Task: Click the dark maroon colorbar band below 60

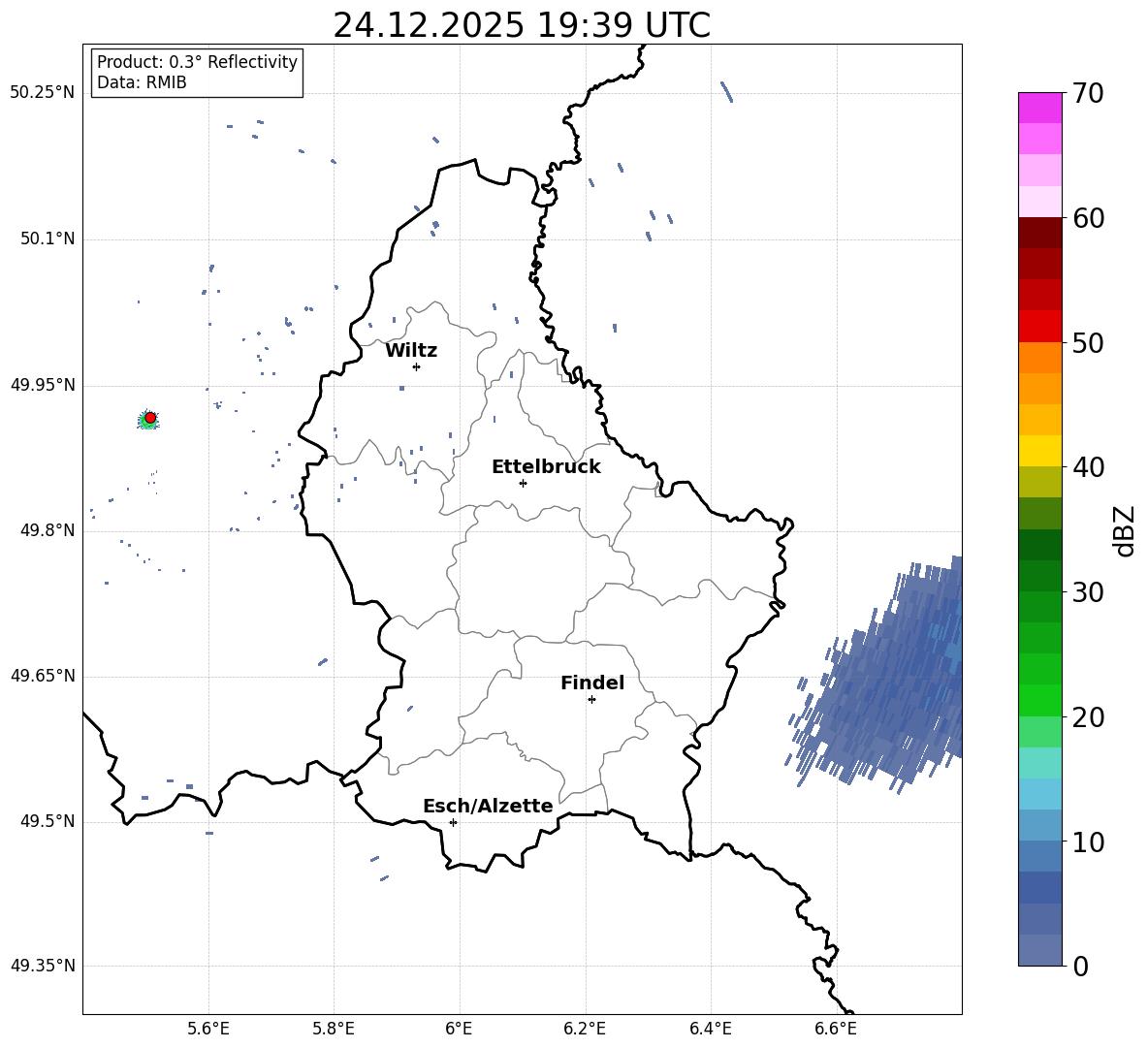Action: pyautogui.click(x=1039, y=233)
